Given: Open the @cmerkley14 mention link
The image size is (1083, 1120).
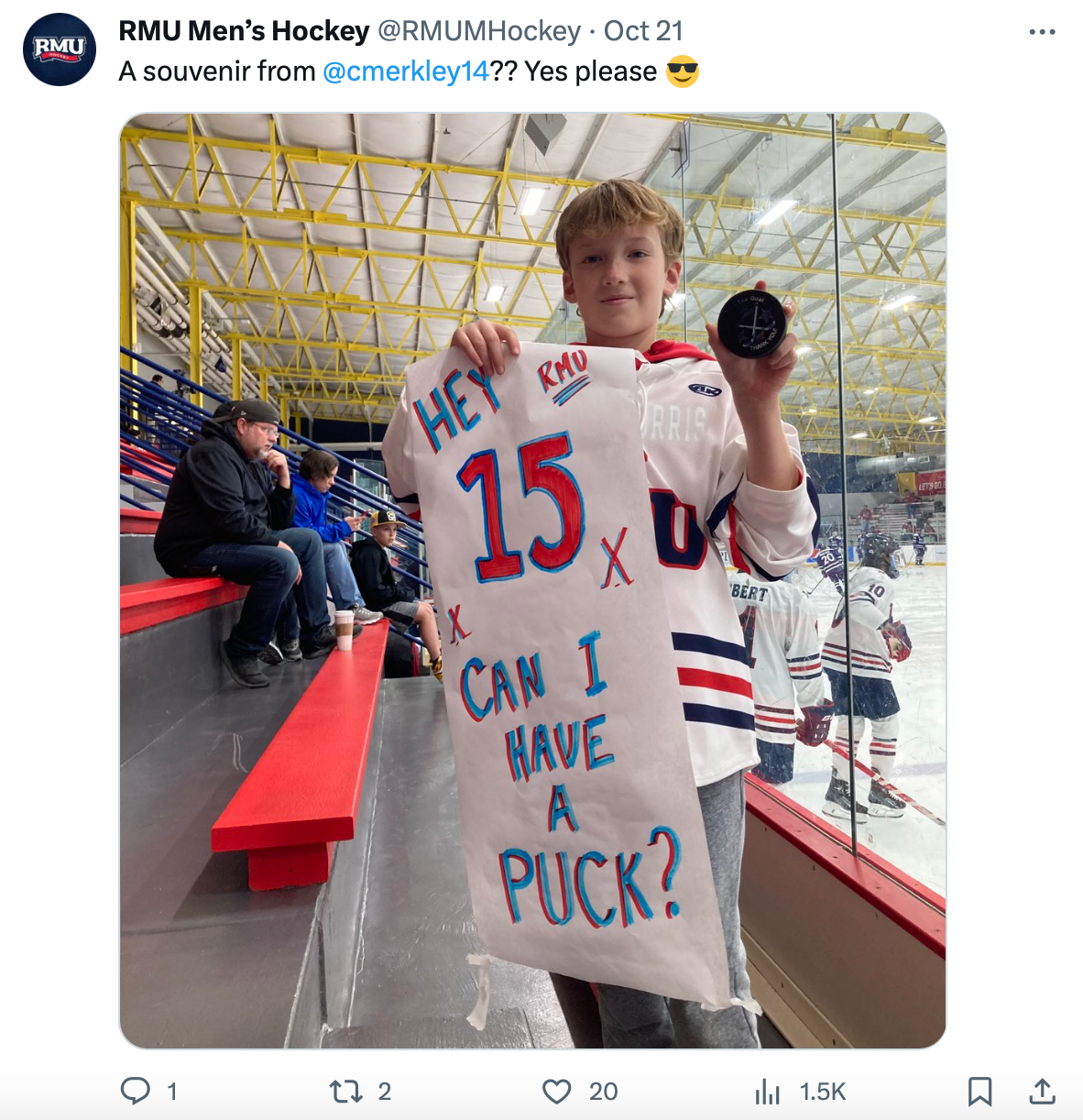Looking at the screenshot, I should tap(406, 71).
